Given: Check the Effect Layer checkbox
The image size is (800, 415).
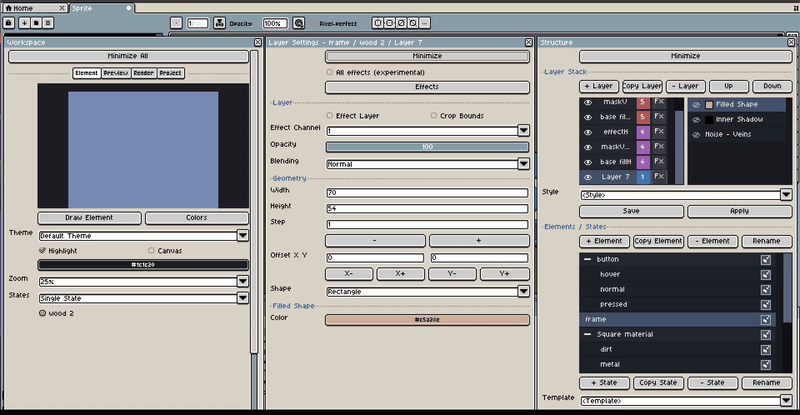Looking at the screenshot, I should [329, 116].
